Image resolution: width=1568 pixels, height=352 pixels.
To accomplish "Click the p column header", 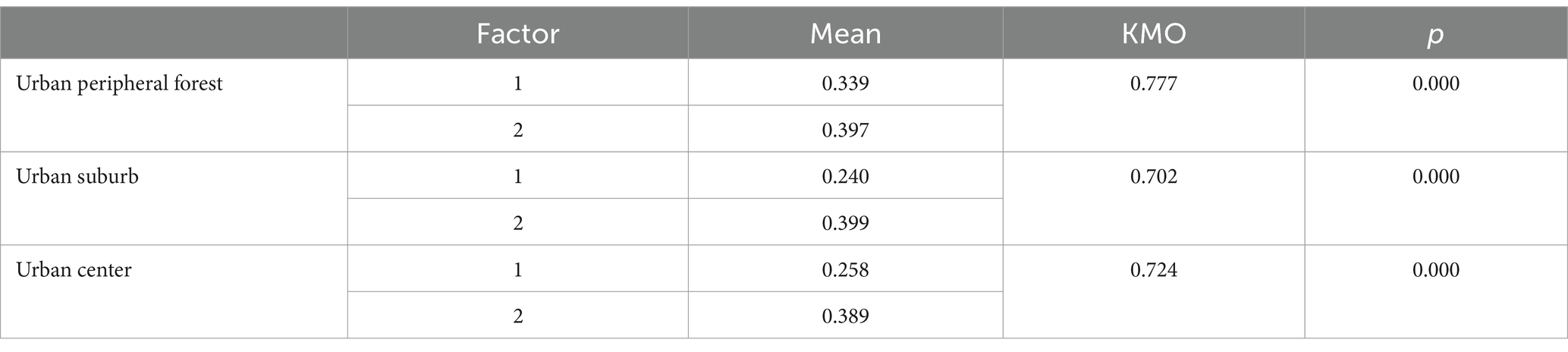I will click(1434, 36).
